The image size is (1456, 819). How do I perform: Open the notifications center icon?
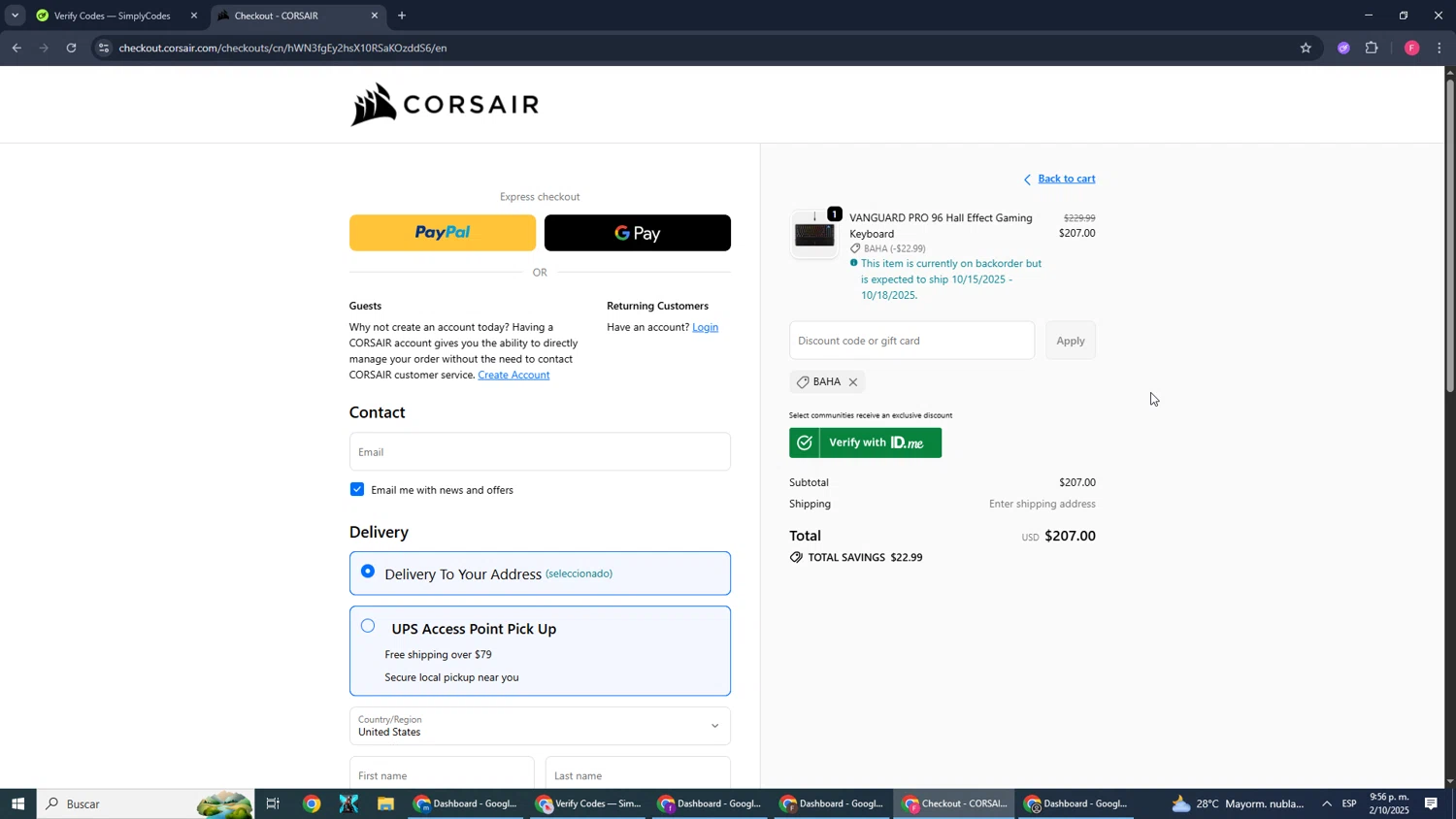point(1431,803)
